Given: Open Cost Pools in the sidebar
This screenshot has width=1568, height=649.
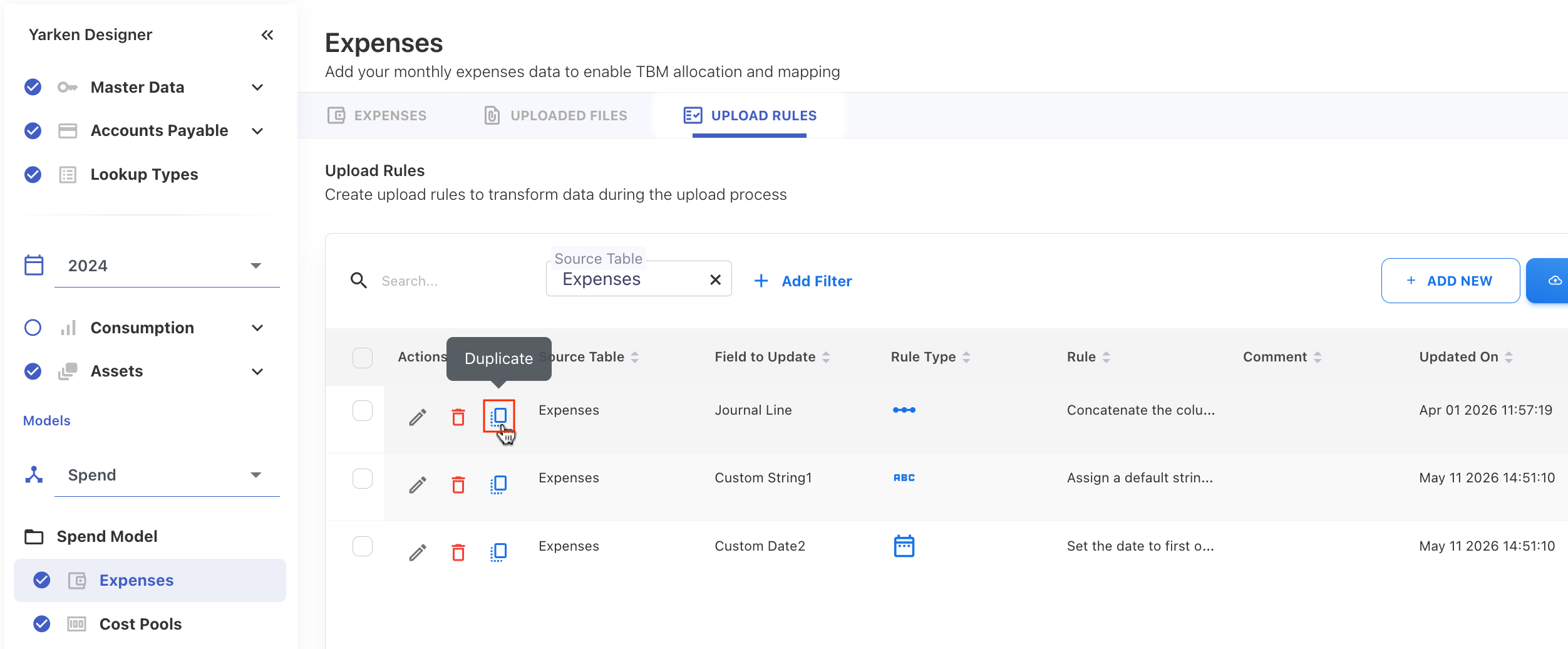Looking at the screenshot, I should tap(140, 624).
